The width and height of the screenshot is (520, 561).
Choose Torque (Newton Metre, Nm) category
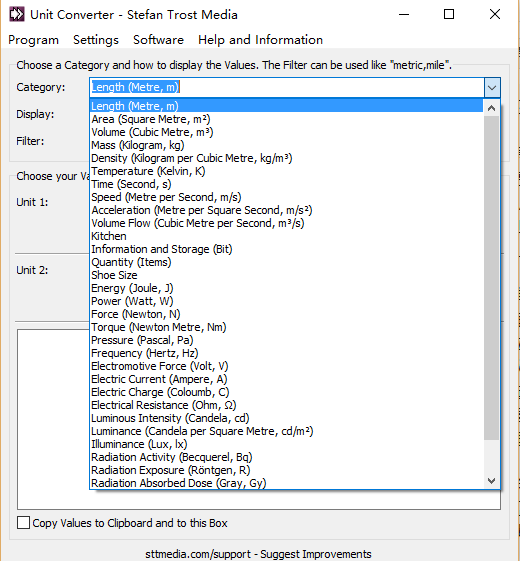pyautogui.click(x=286, y=327)
